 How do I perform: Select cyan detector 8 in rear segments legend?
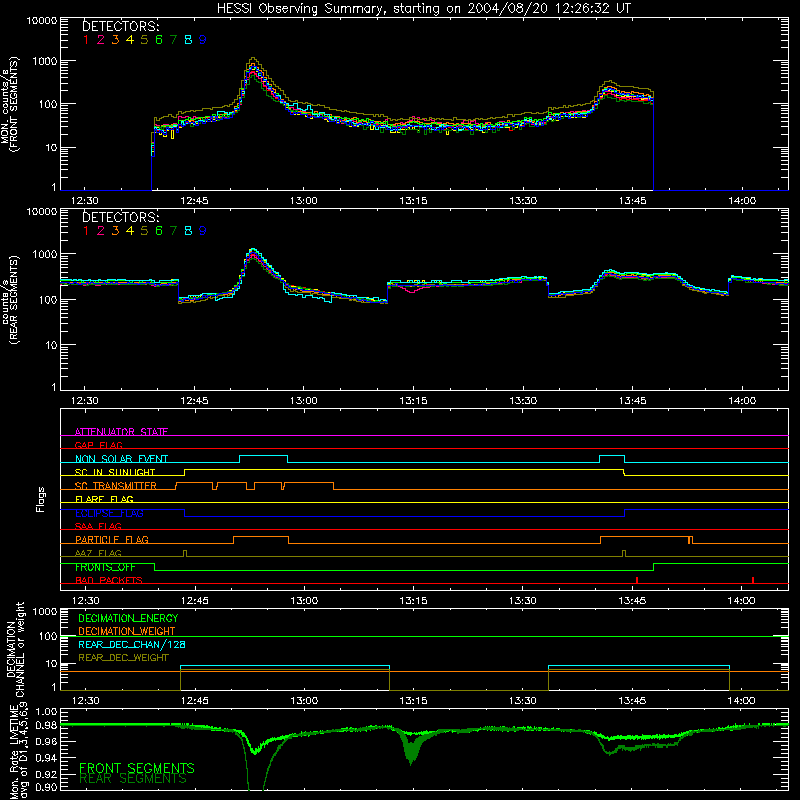click(188, 231)
